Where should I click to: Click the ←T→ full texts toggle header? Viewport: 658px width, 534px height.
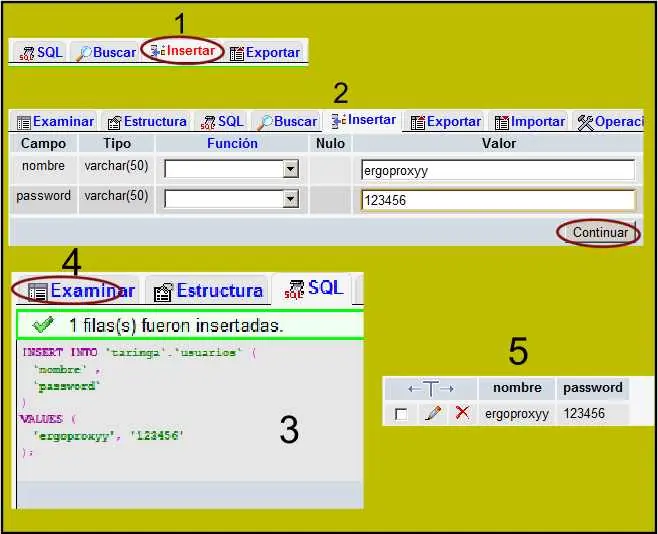[x=431, y=388]
